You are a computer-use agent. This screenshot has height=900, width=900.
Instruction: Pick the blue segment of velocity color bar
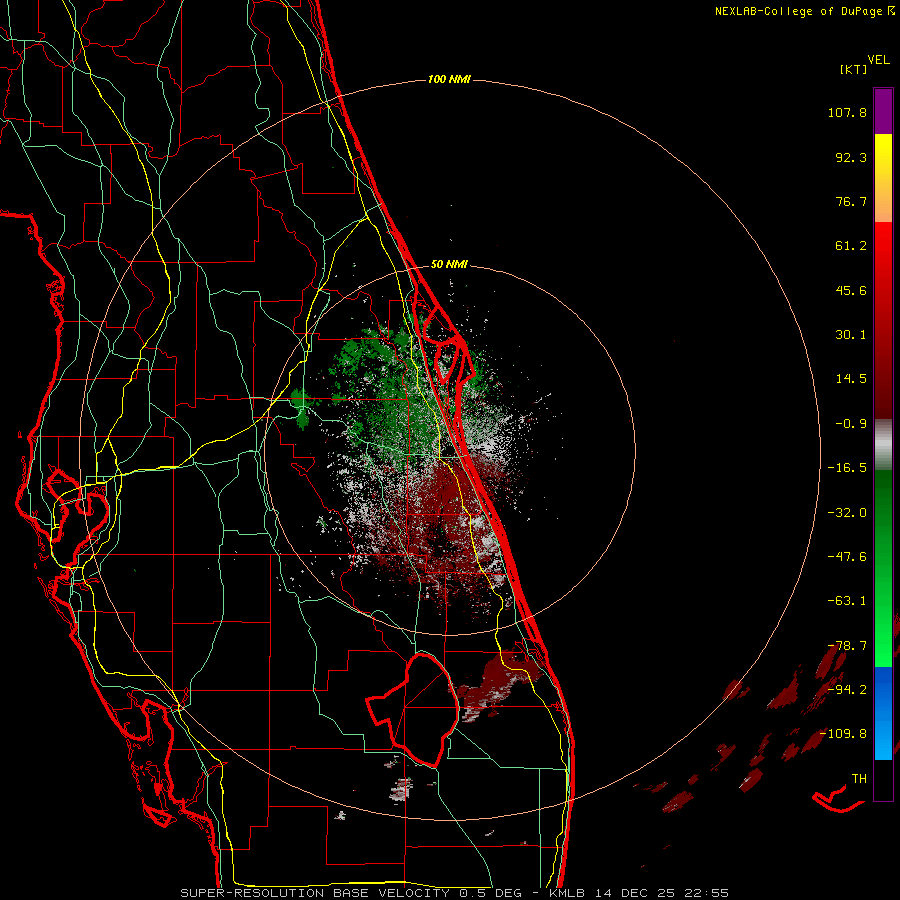click(x=883, y=713)
